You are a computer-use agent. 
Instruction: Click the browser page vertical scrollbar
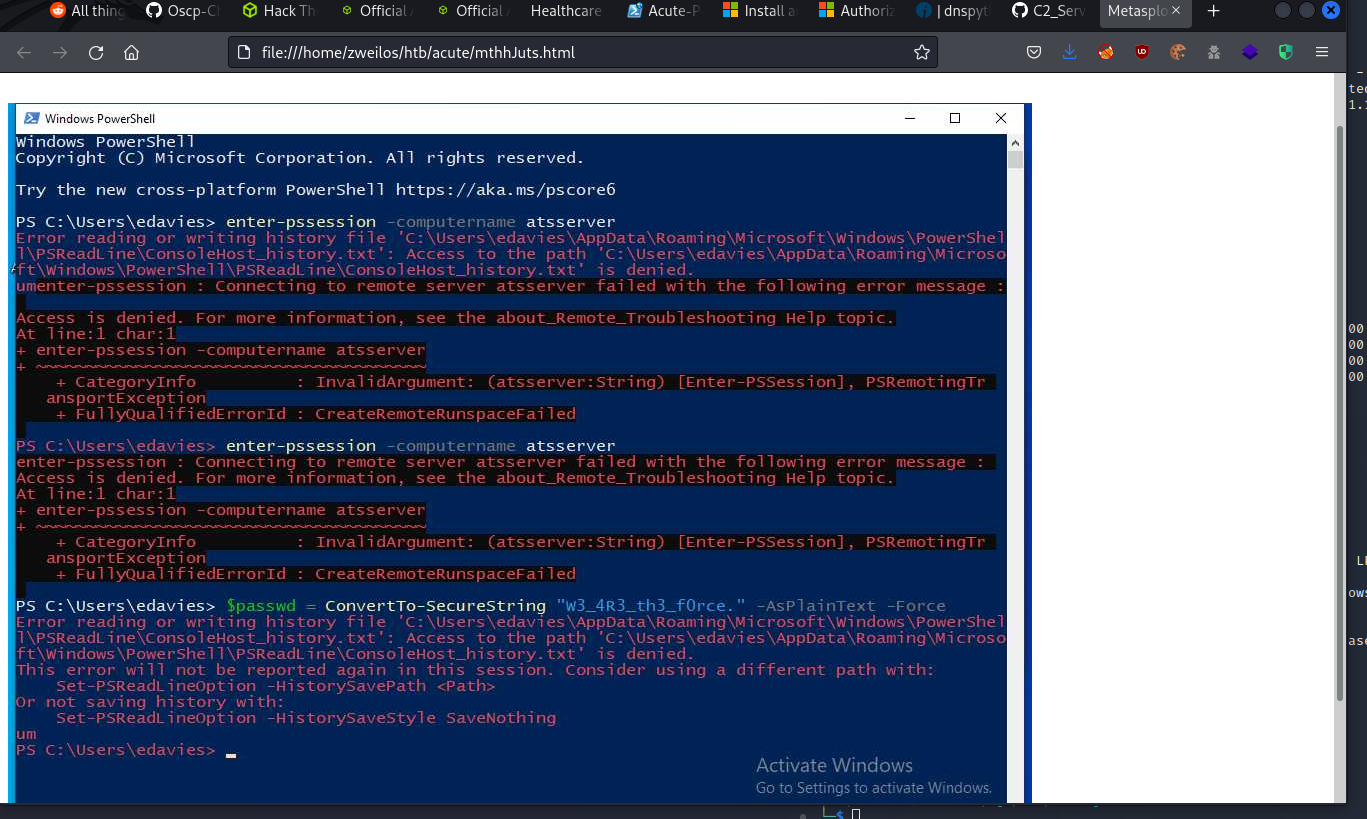[x=1340, y=400]
